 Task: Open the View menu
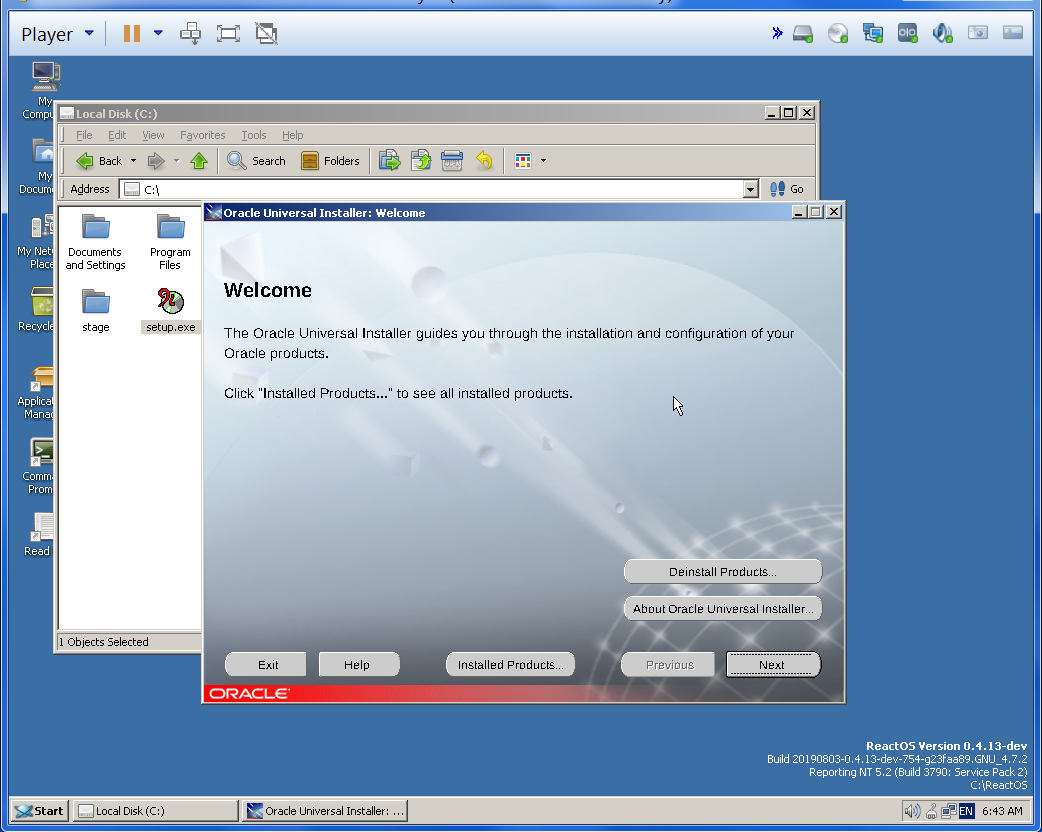[x=153, y=135]
